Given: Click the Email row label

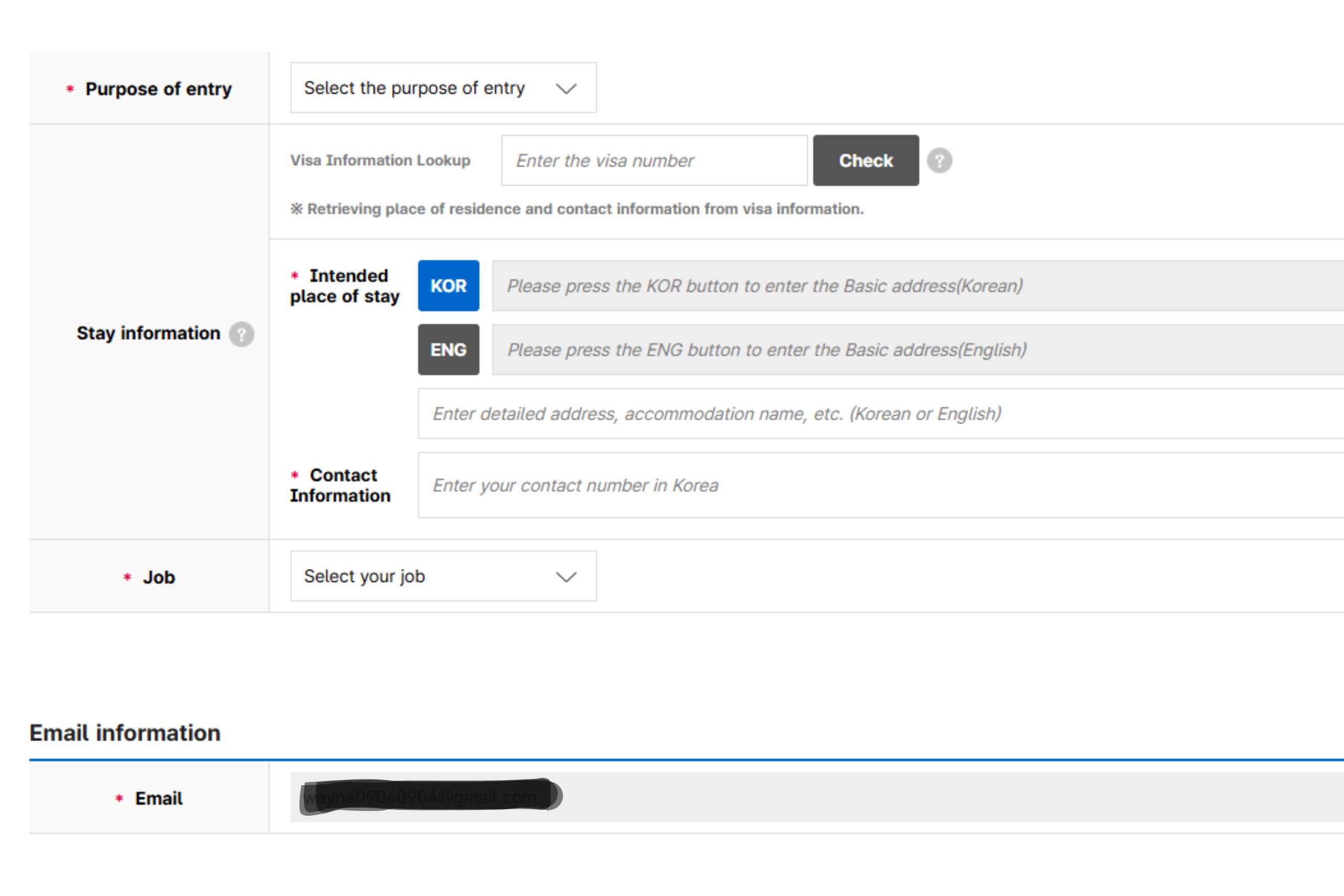Looking at the screenshot, I should (158, 798).
